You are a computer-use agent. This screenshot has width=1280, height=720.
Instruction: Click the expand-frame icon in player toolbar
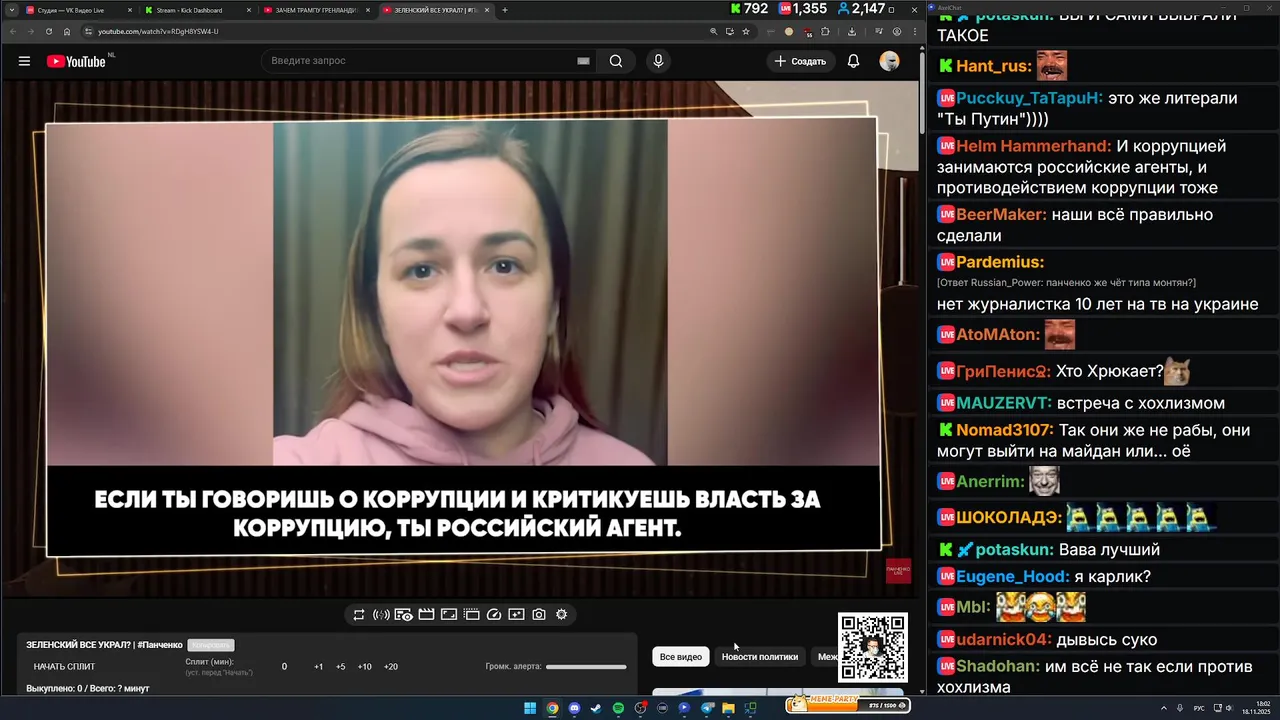click(x=449, y=615)
